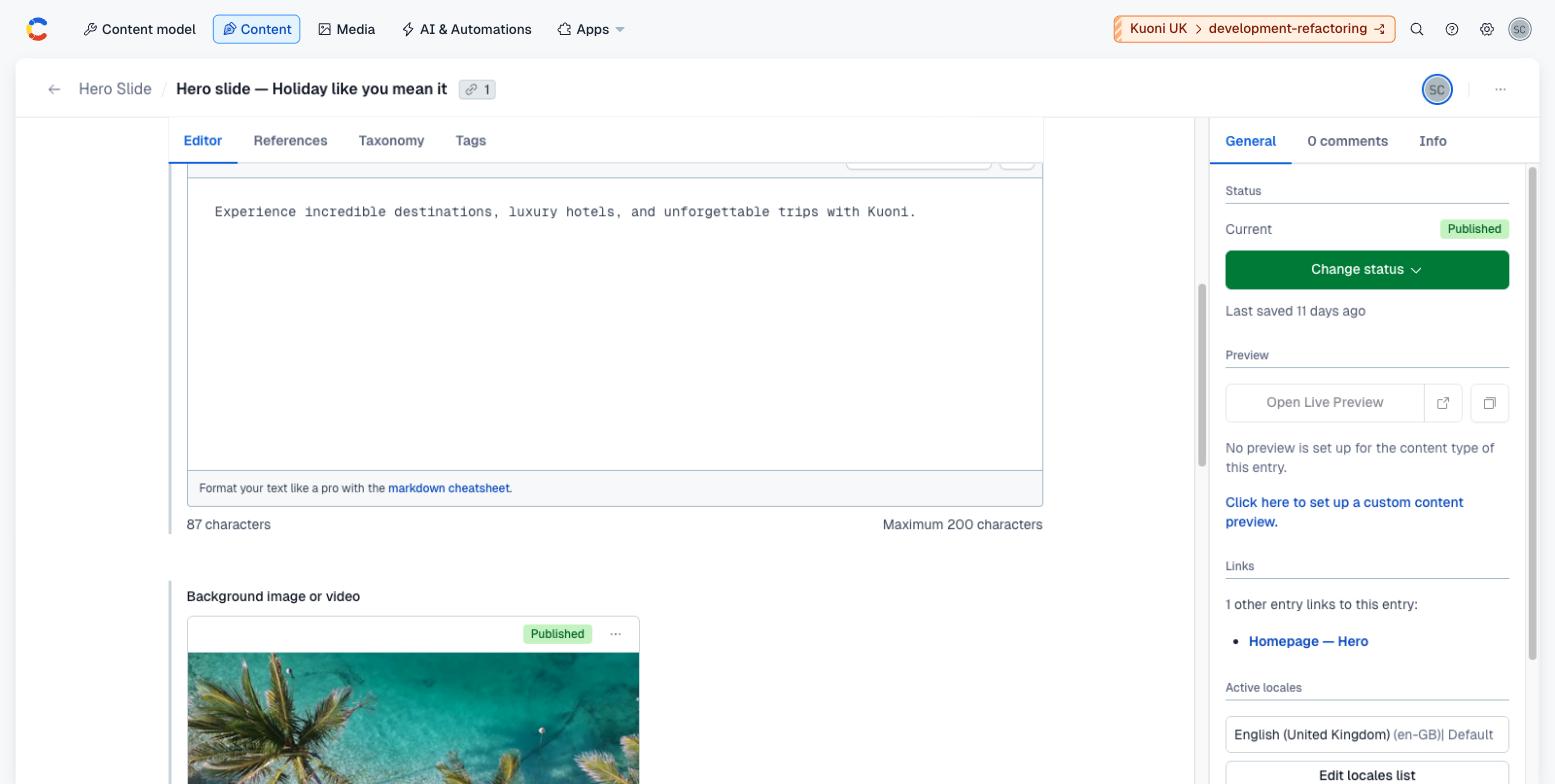Click the set up custom content preview link
The width and height of the screenshot is (1555, 784).
pos(1344,512)
